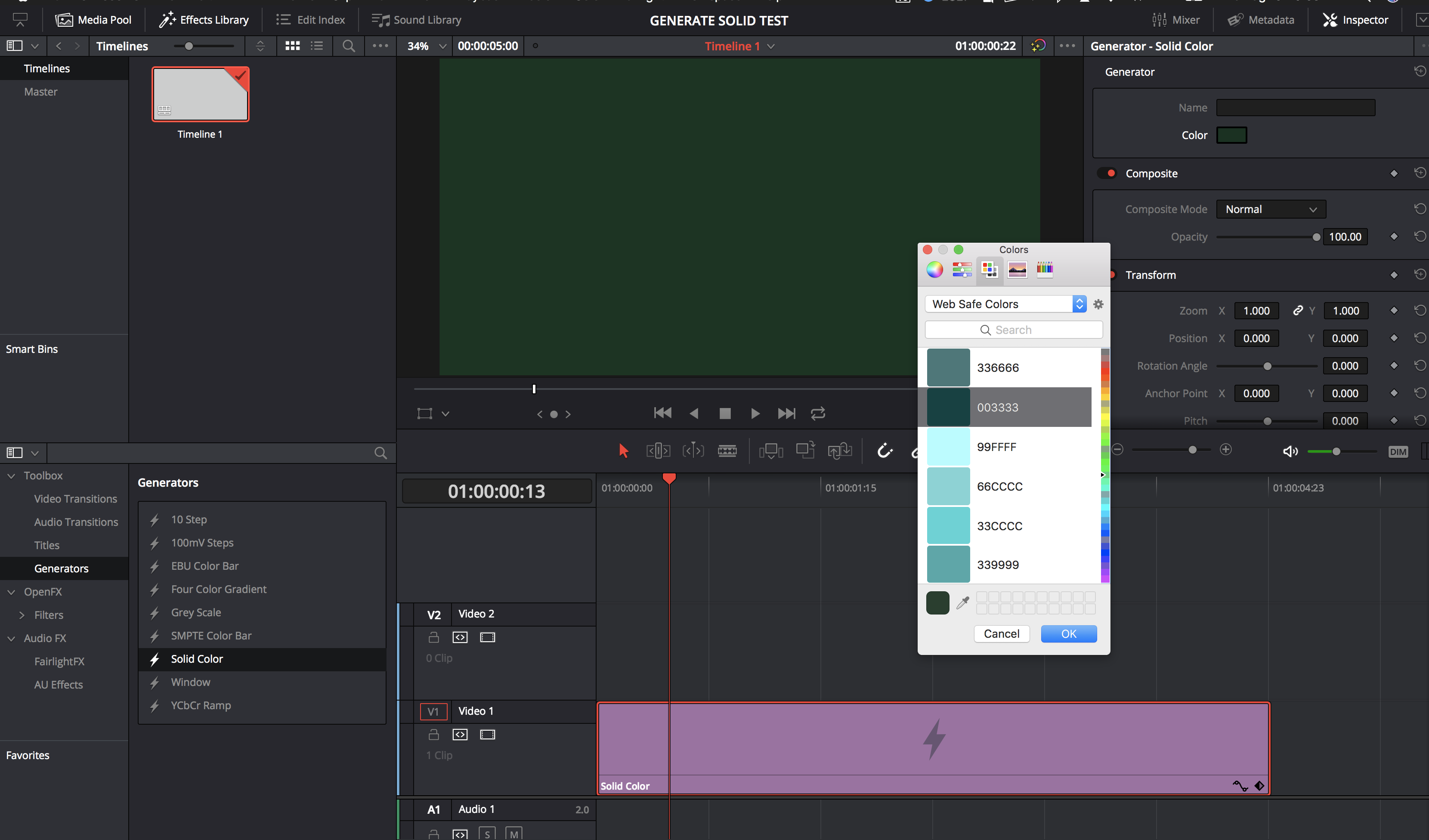Switch to color wheel tab in Colors
The image size is (1429, 840).
(x=934, y=269)
